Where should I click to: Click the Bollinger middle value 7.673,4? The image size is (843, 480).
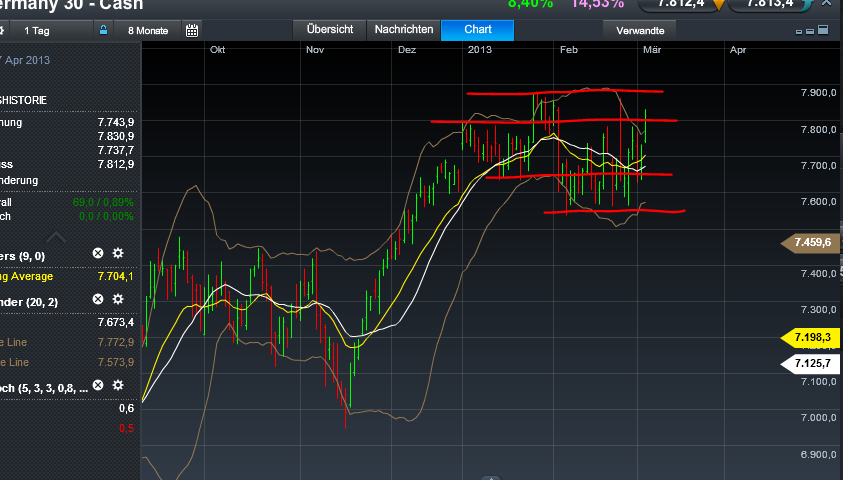[x=116, y=323]
